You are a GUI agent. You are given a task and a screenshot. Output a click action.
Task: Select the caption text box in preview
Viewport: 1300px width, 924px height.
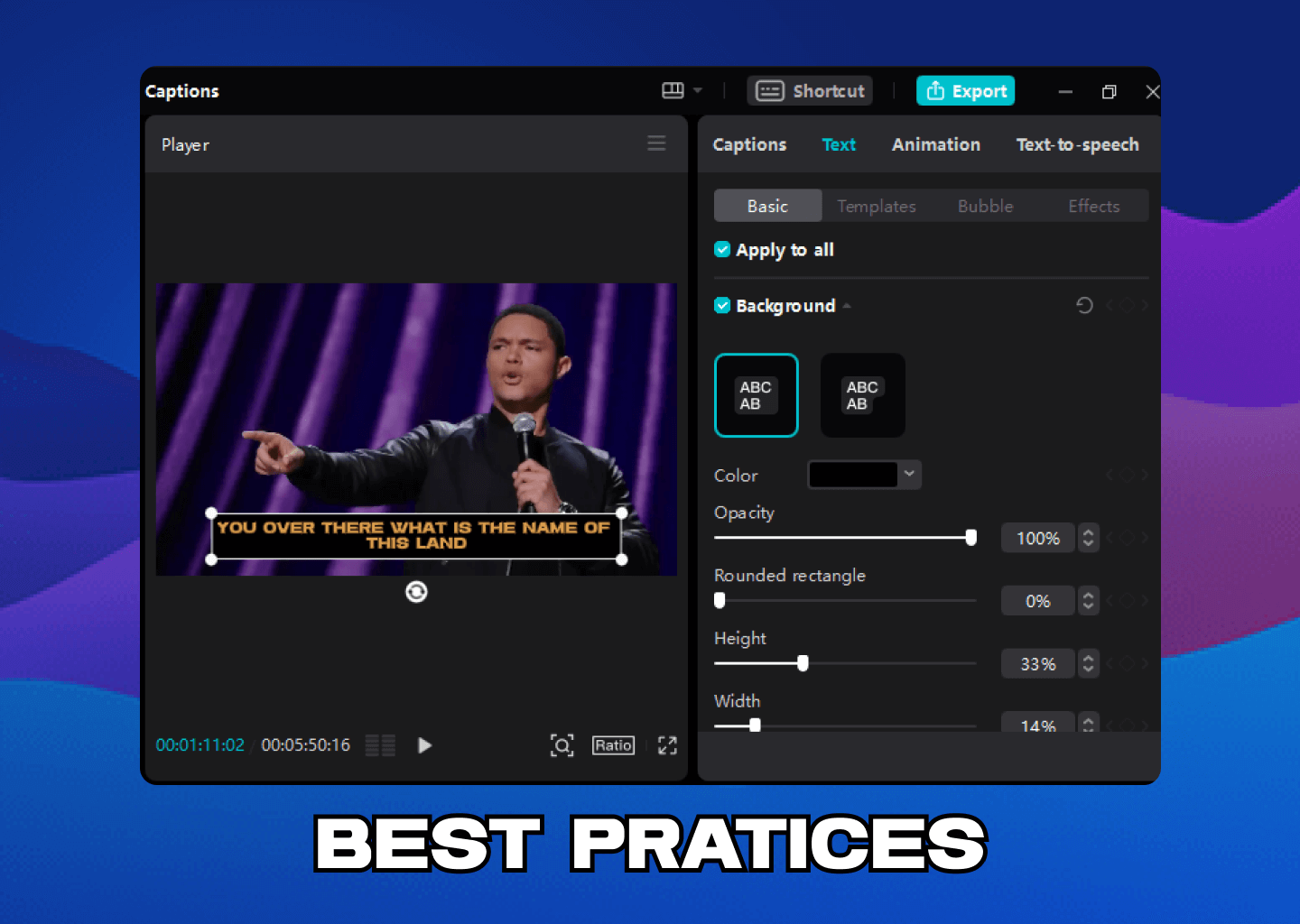416,535
